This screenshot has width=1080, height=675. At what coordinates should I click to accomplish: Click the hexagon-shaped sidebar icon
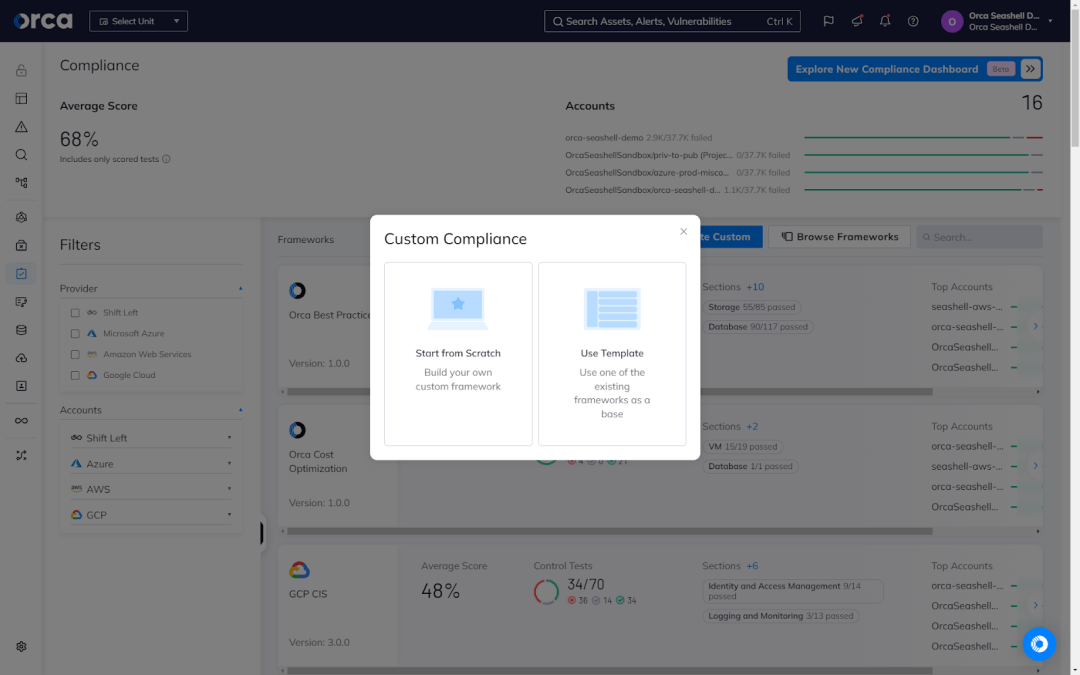click(x=21, y=217)
